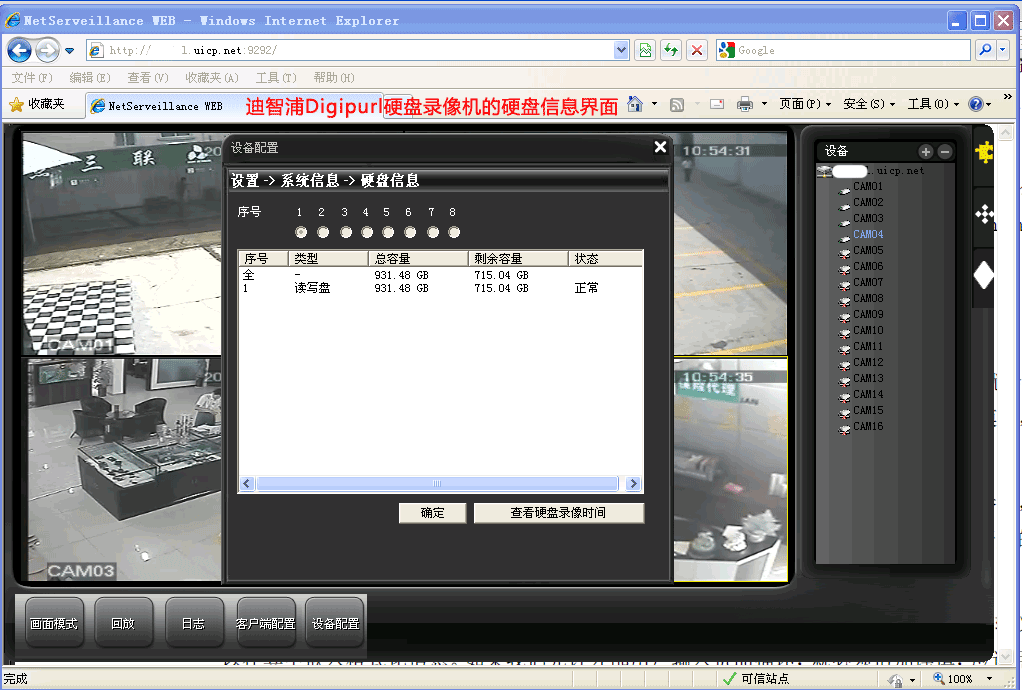
Task: Click the compatibility view icon
Action: click(645, 50)
